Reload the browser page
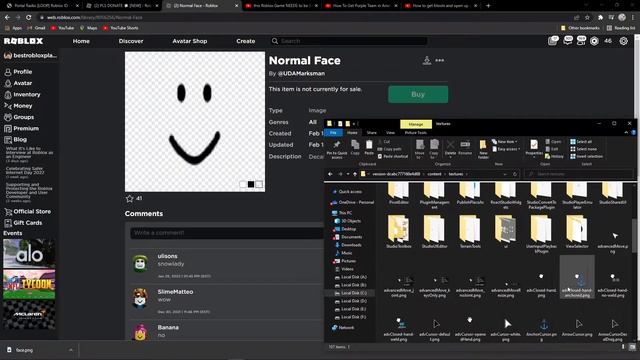Image resolution: width=640 pixels, height=360 pixels. click(29, 18)
